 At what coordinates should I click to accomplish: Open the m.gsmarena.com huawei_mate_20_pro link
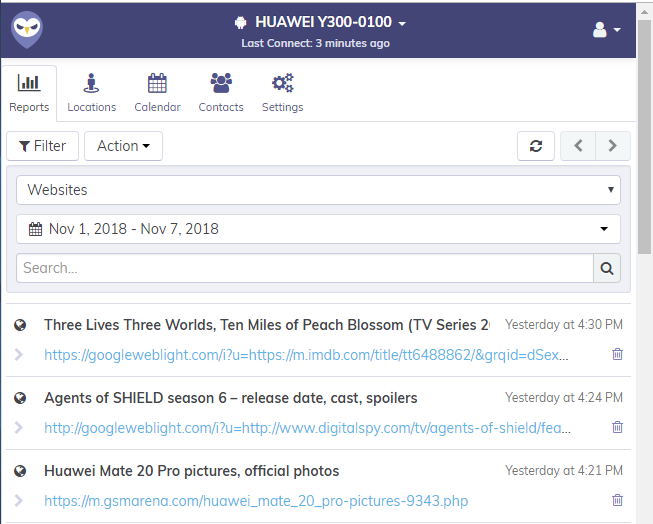256,501
